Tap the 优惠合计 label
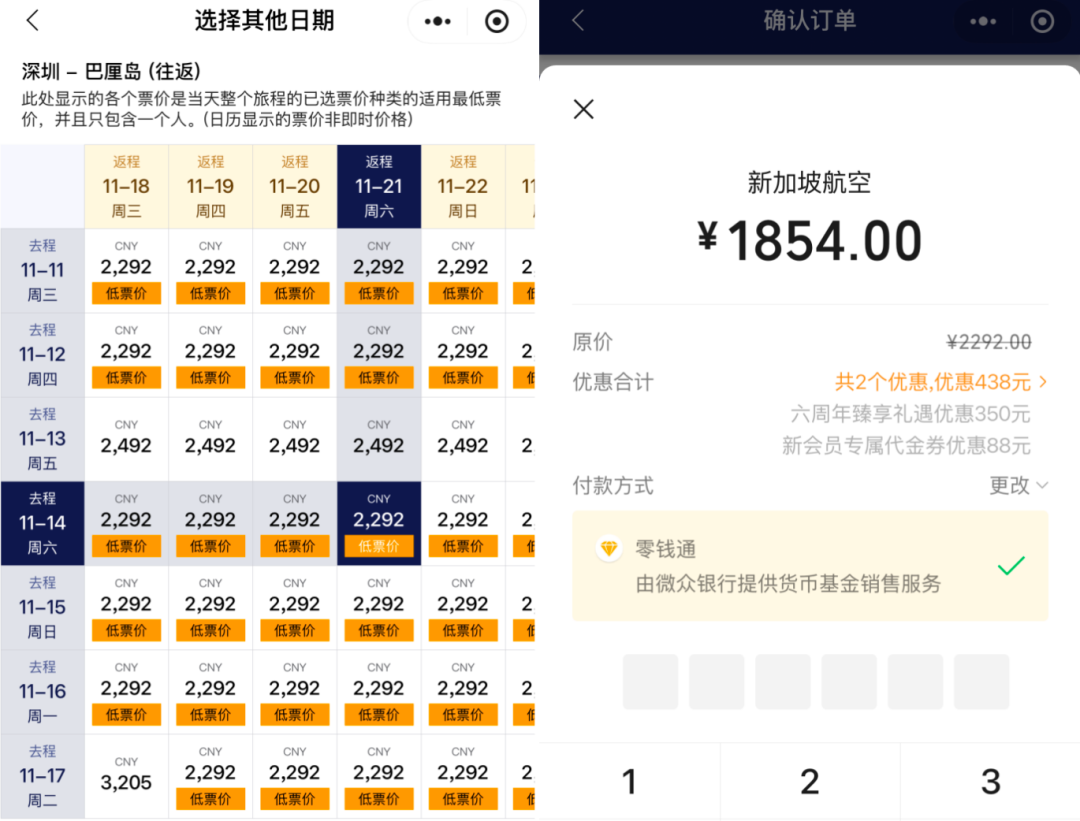 pos(613,382)
